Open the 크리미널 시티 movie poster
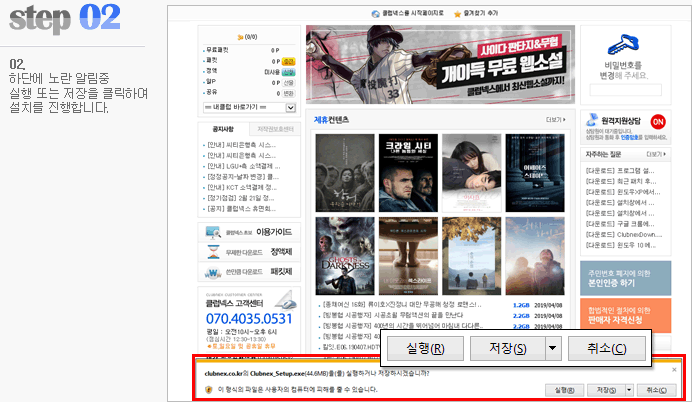 408,173
